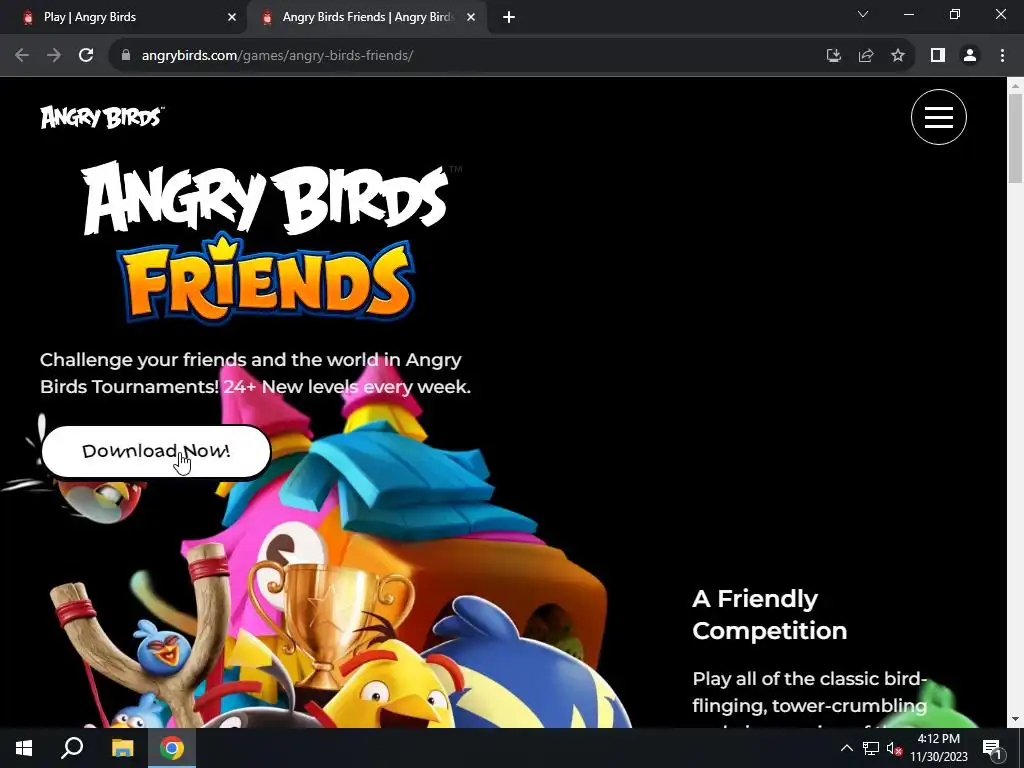The image size is (1024, 768).
Task: Click the scrollbar down arrow
Action: [1016, 720]
